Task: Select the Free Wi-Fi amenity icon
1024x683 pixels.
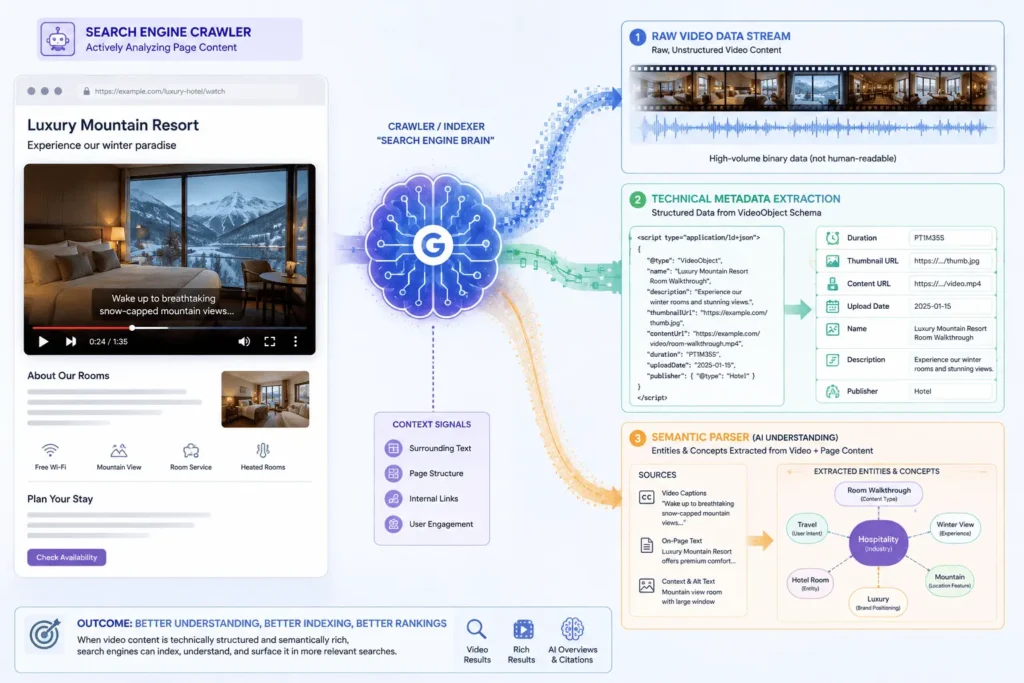Action: point(50,451)
